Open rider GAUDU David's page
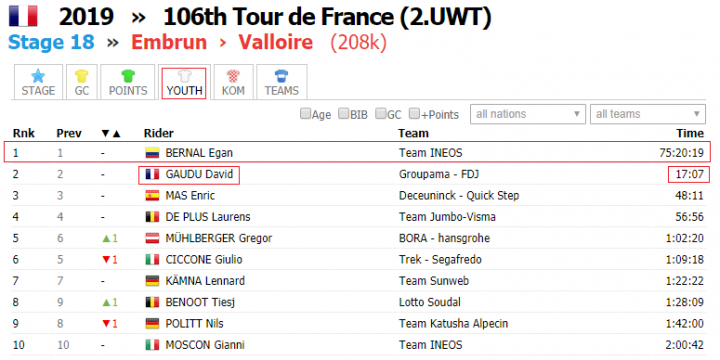 click(199, 174)
